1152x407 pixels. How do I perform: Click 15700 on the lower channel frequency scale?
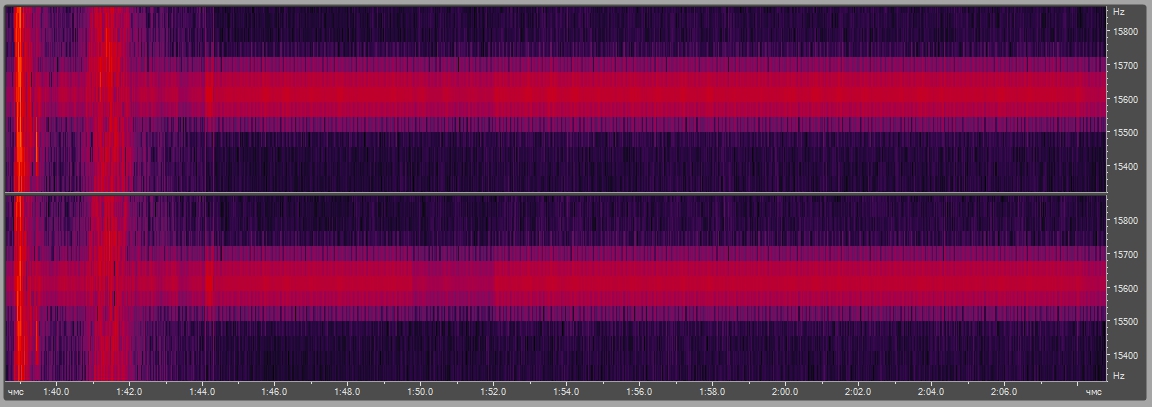1125,254
